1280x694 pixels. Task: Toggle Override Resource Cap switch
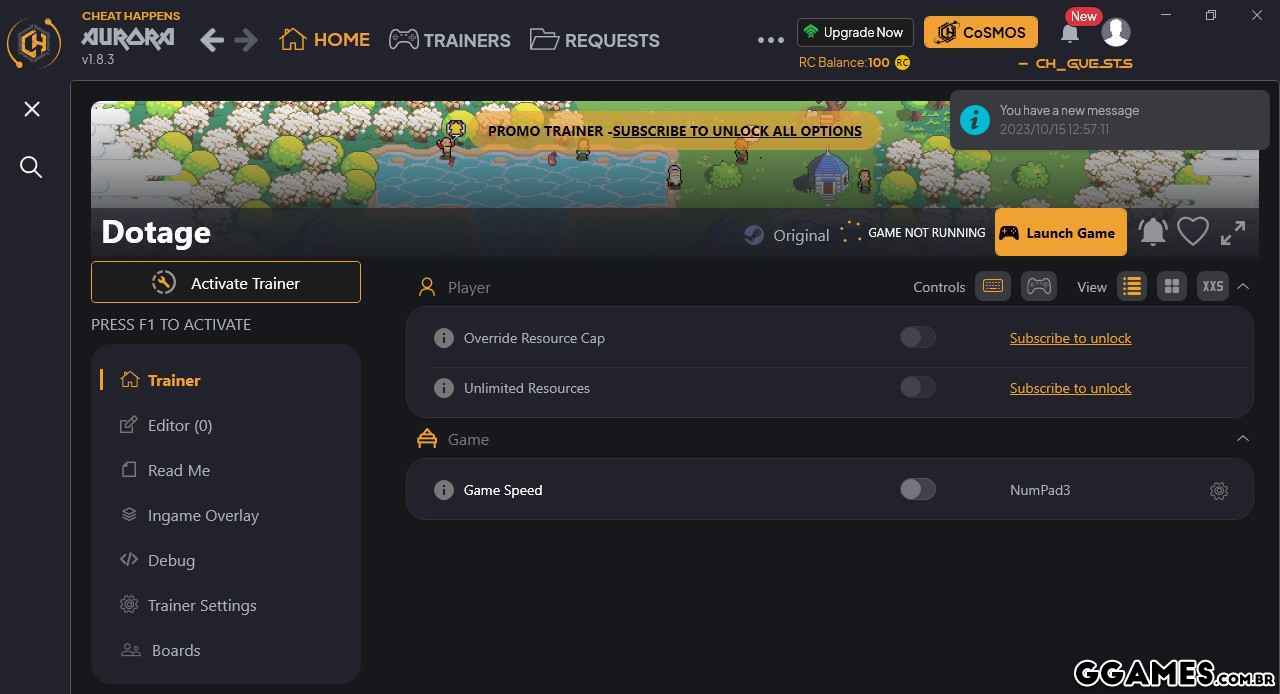tap(917, 338)
